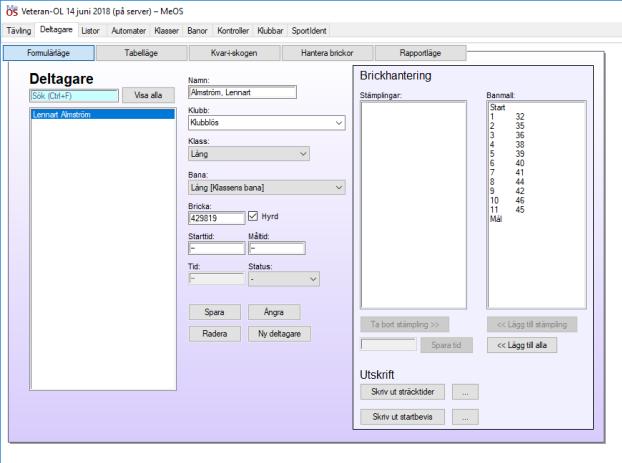Select control 2 (35) in Banmall list

tap(536, 126)
